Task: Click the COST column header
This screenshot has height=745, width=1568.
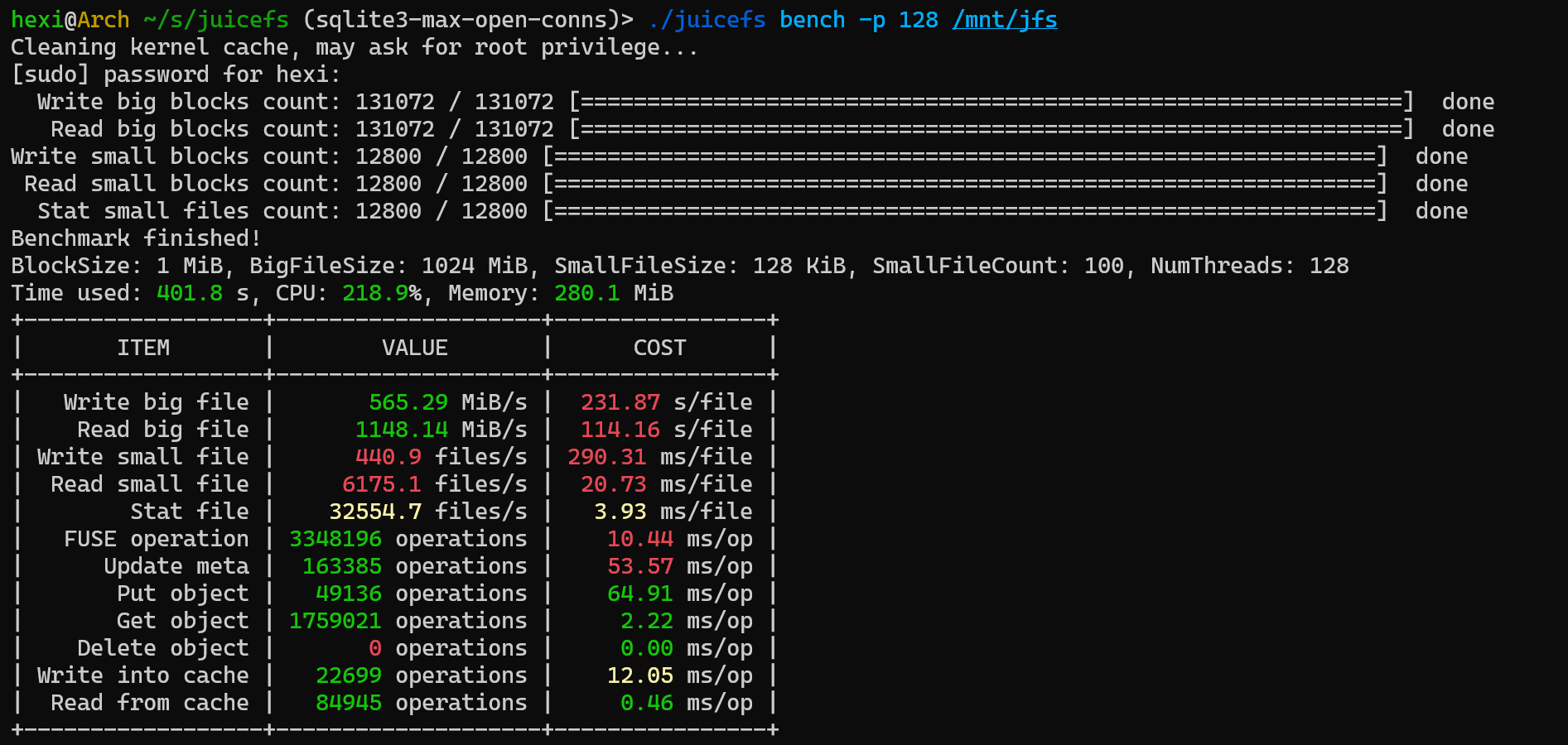Action: (x=660, y=347)
